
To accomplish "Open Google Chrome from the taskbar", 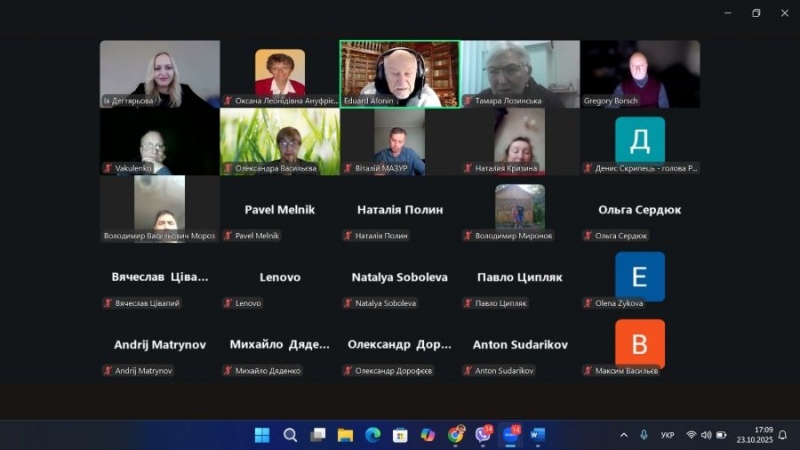I will (x=456, y=435).
